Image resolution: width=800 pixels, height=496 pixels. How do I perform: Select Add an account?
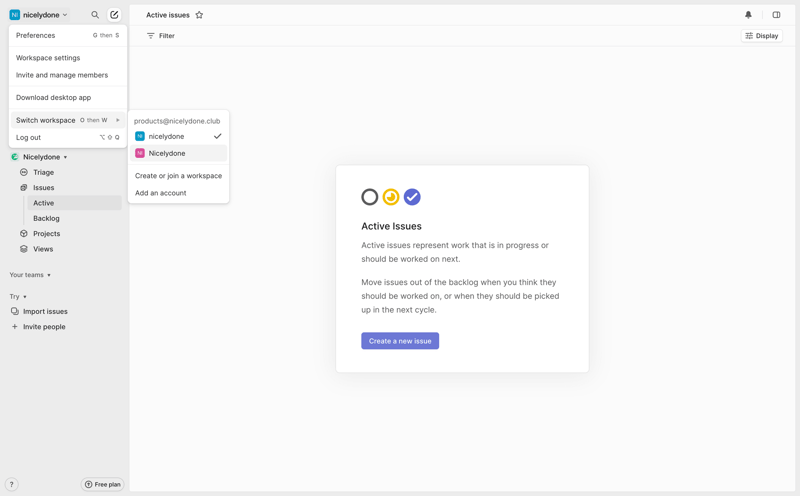[x=178, y=193]
